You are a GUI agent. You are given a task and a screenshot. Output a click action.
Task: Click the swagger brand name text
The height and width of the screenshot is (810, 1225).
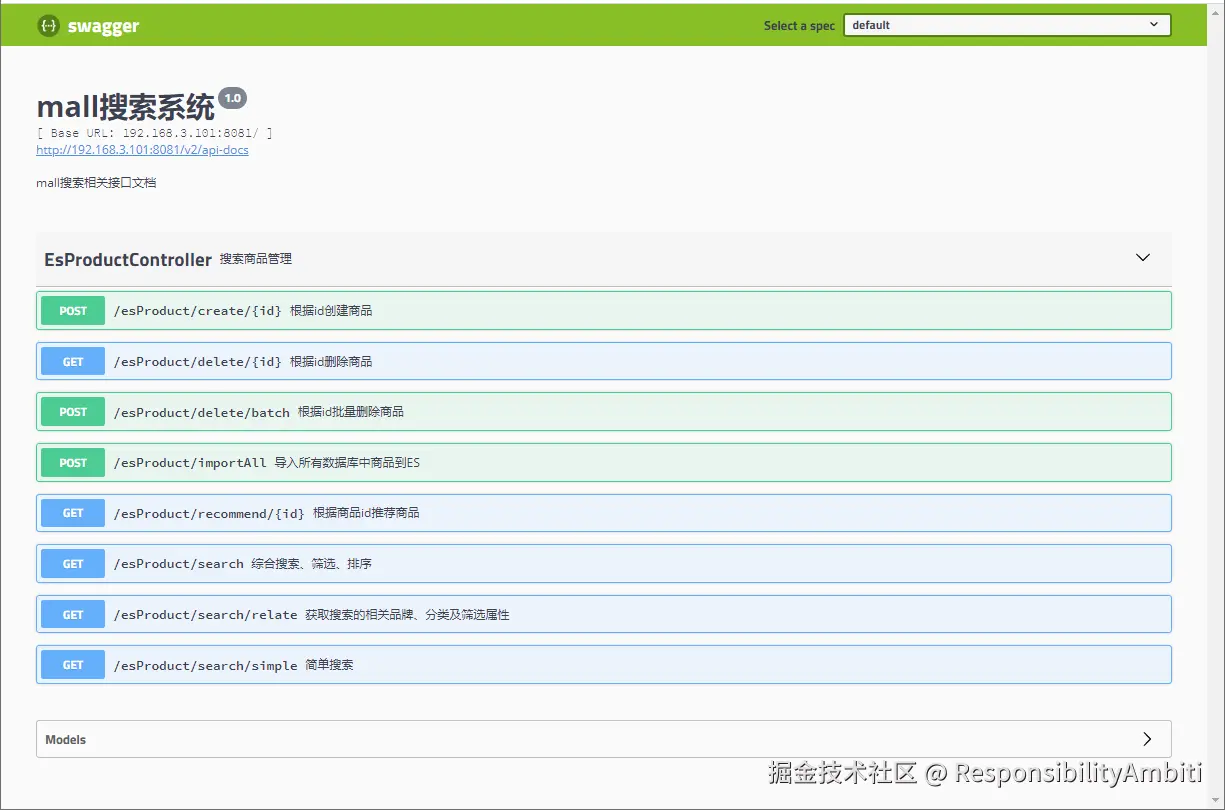[x=103, y=27]
